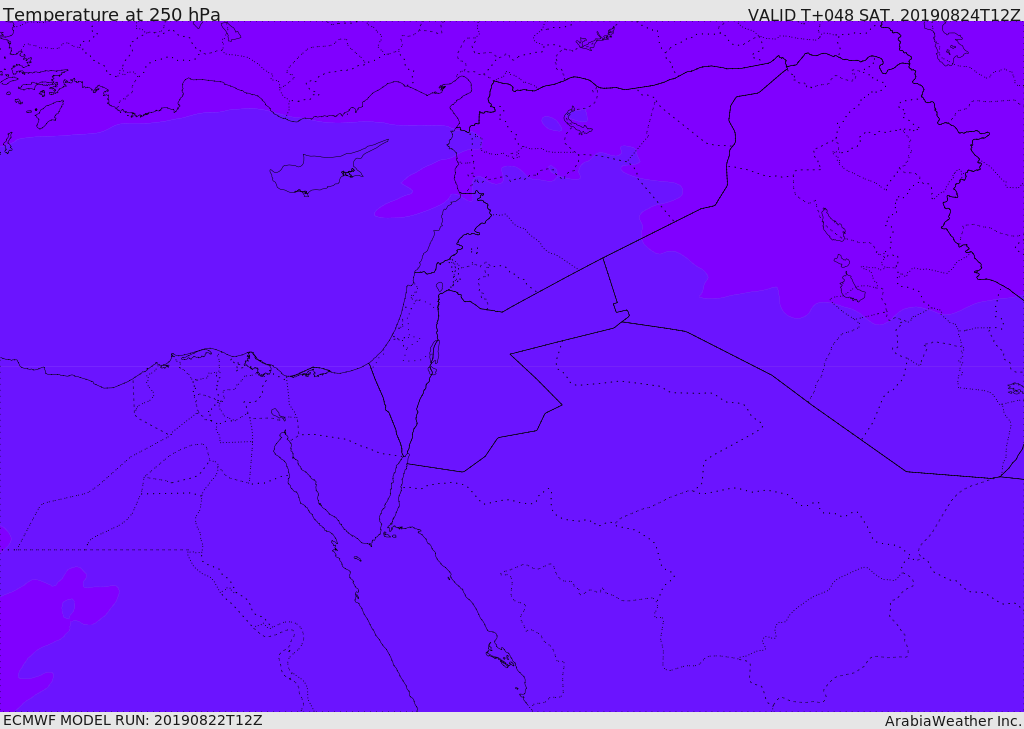This screenshot has height=729, width=1024.
Task: Click the 'ECMWF MODEL RUN: 20190822T12Z' text
Action: [133, 720]
